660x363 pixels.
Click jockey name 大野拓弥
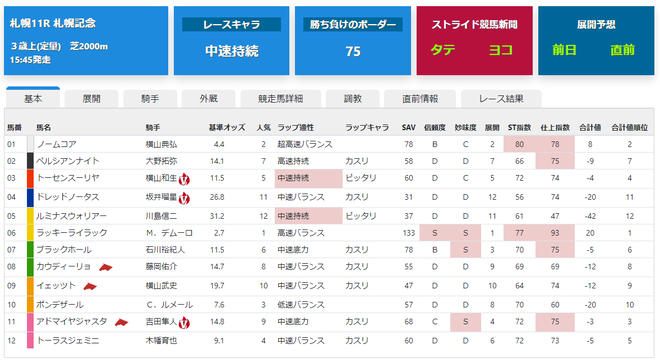[x=161, y=161]
